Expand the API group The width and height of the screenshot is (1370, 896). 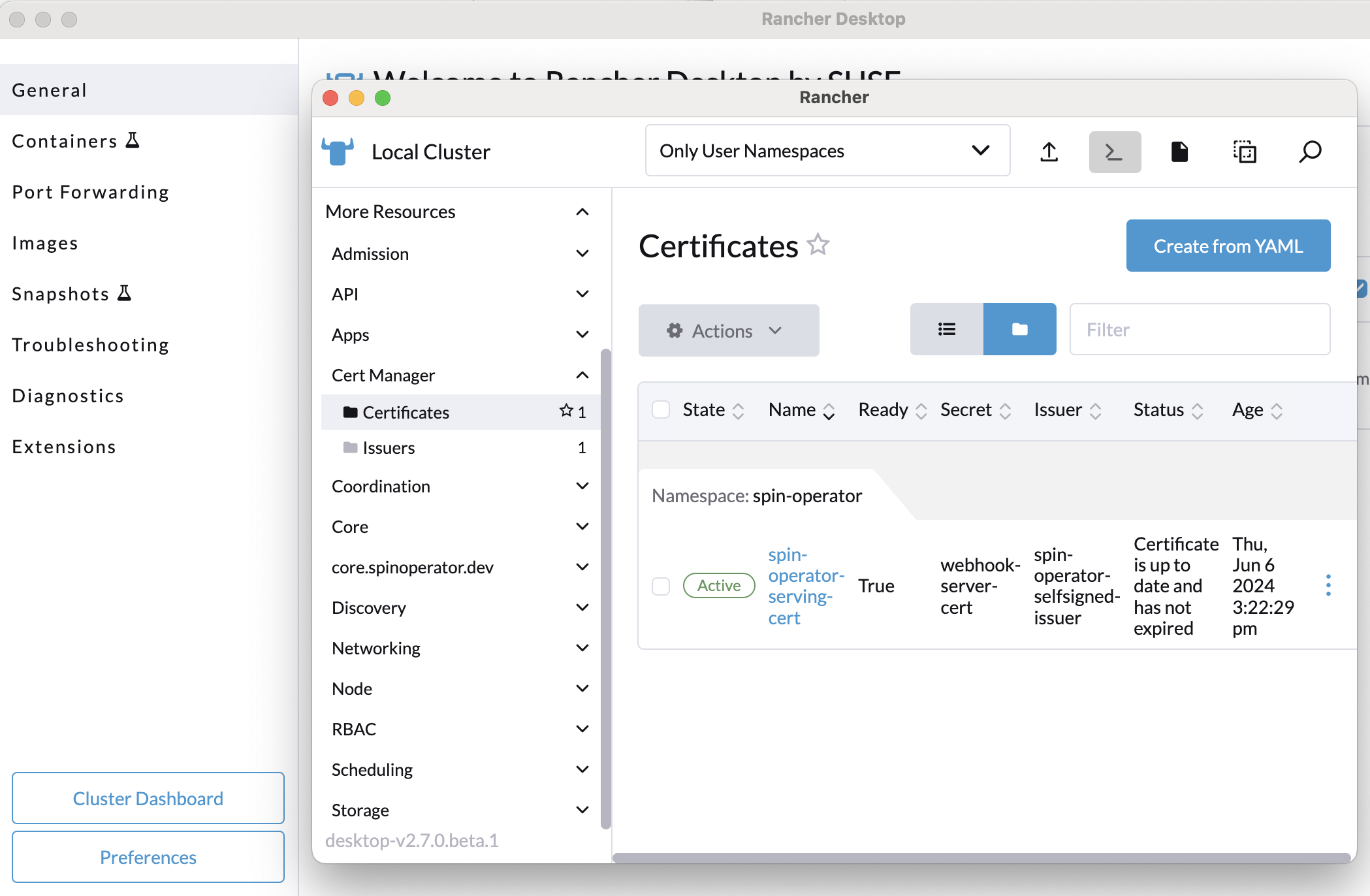582,294
